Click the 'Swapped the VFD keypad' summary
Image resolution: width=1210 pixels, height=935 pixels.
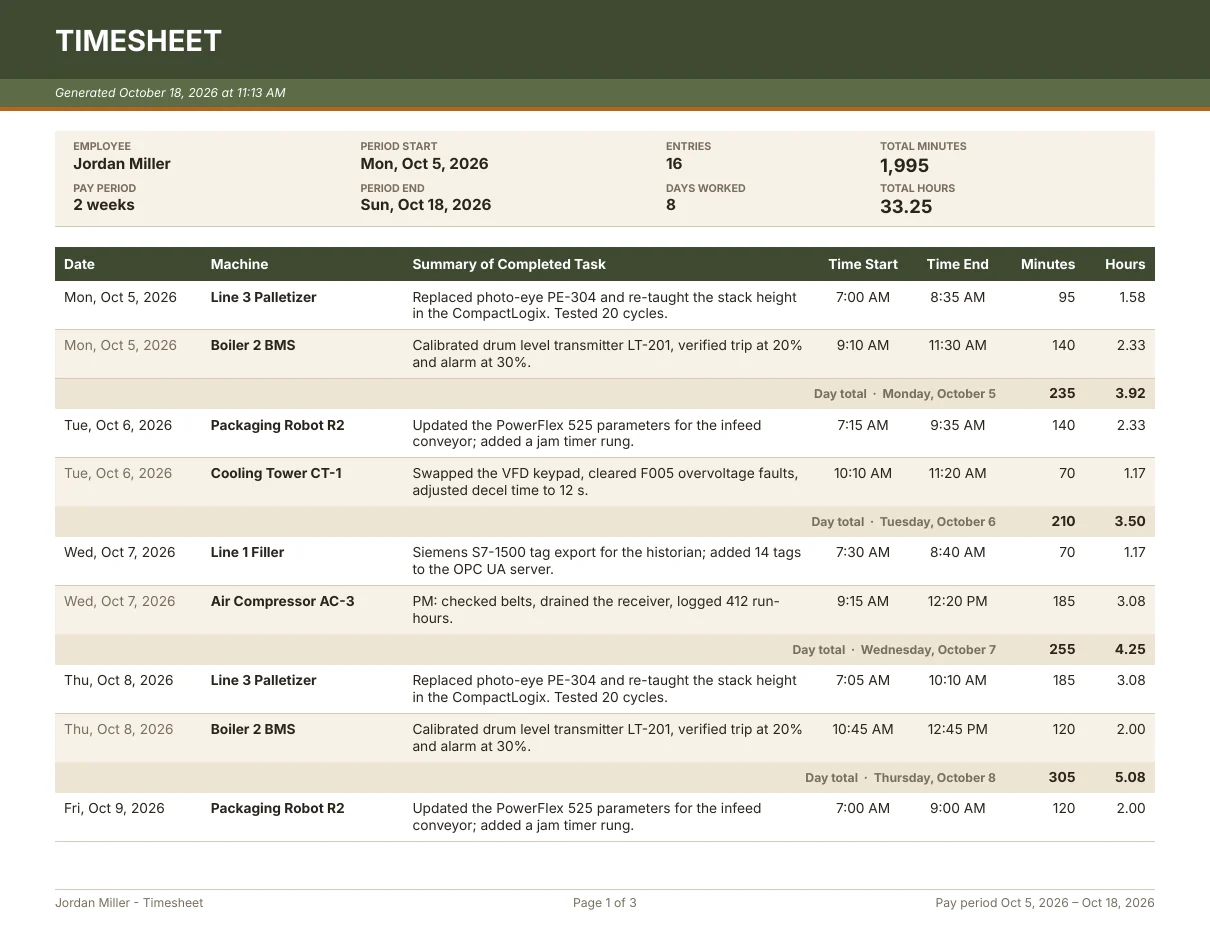[x=605, y=482]
